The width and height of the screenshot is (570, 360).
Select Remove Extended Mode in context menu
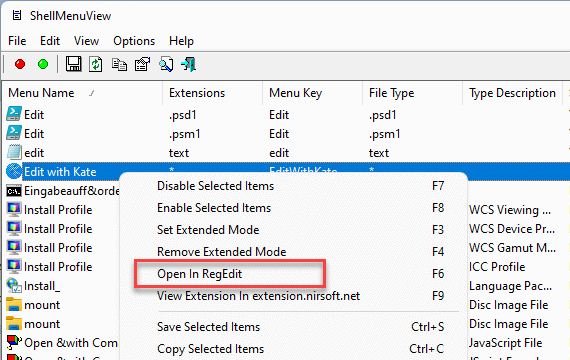point(294,252)
